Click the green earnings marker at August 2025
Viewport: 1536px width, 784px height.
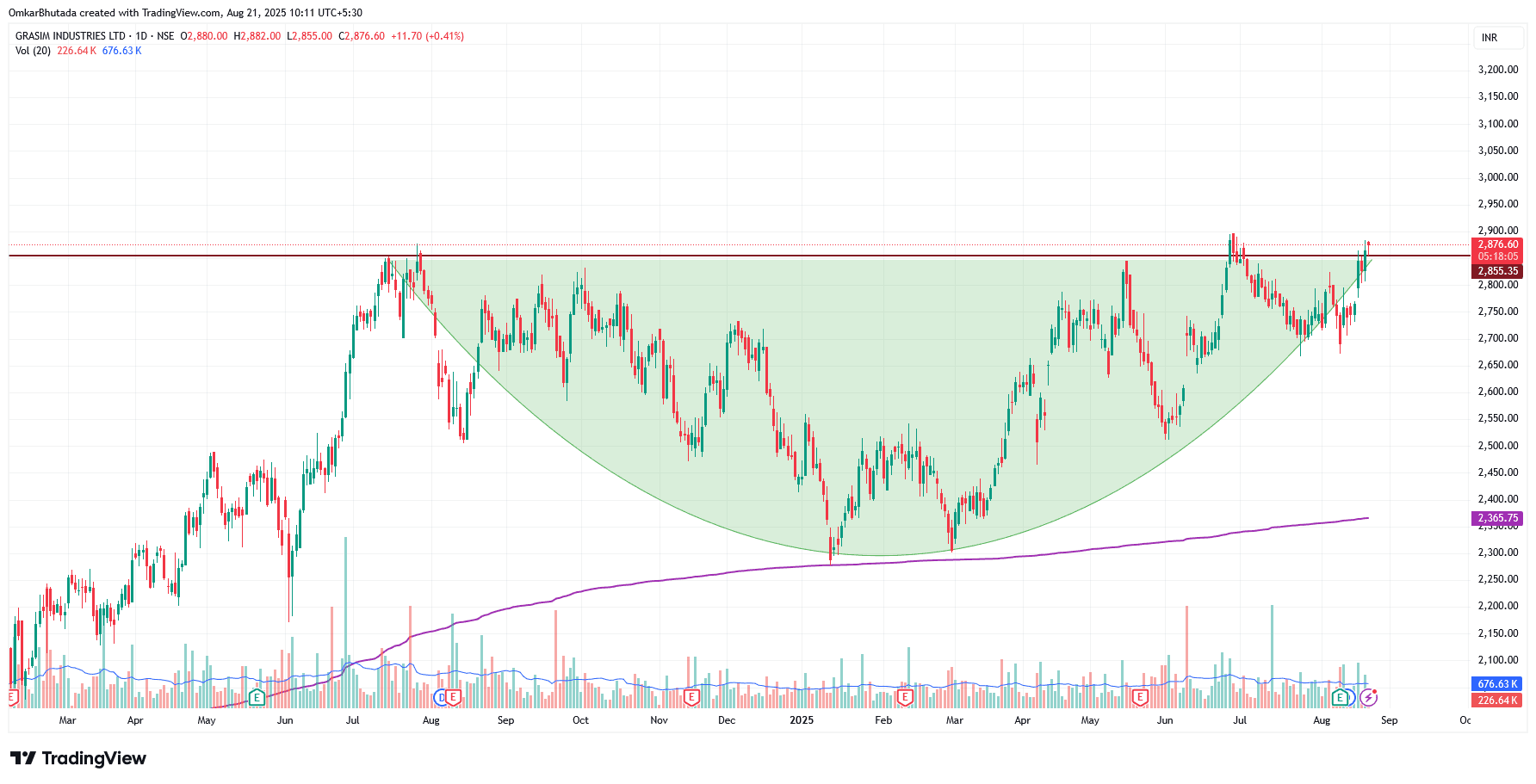pos(1340,696)
